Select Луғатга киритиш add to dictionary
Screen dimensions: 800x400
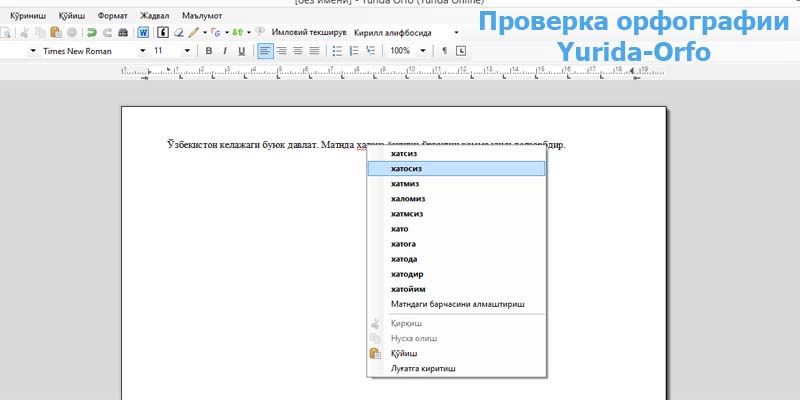click(457, 368)
